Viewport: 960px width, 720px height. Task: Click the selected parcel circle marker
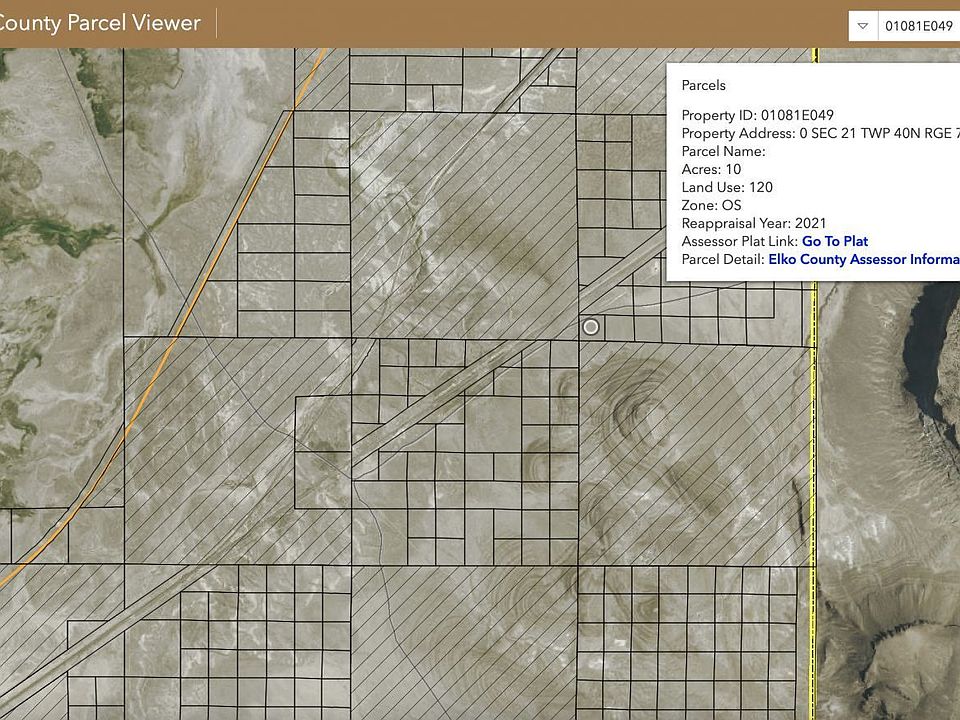tap(591, 327)
